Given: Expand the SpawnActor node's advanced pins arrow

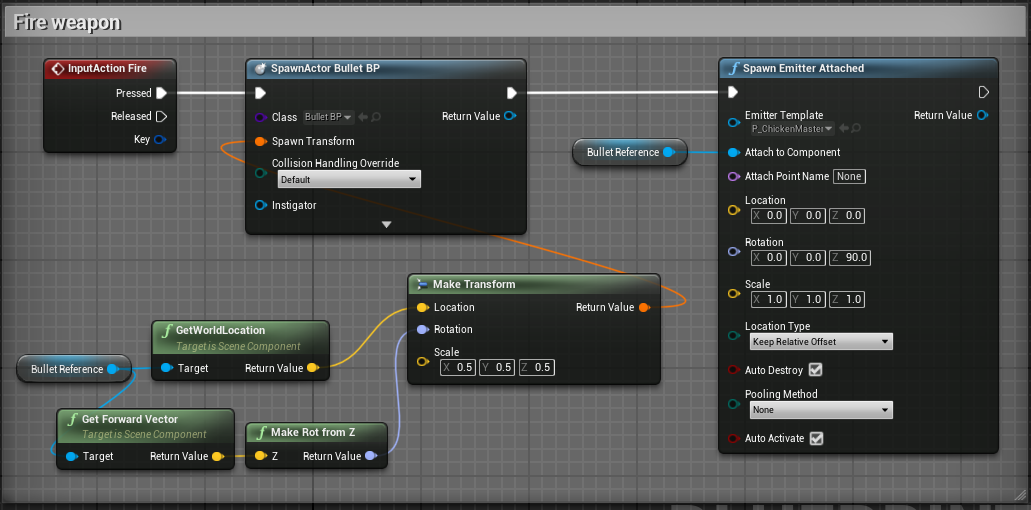Looking at the screenshot, I should click(386, 225).
